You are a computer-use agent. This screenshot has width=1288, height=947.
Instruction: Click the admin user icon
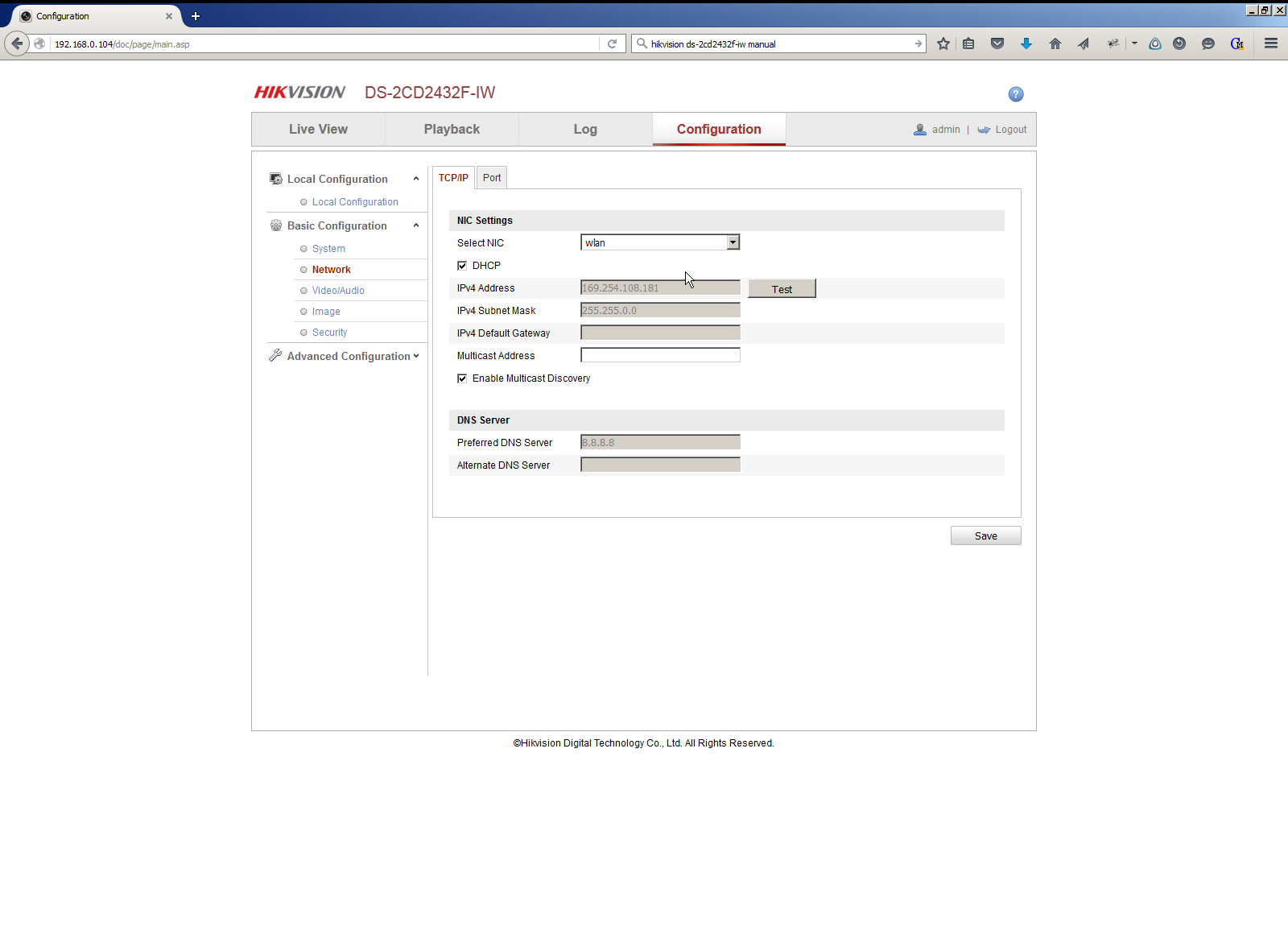tap(920, 130)
